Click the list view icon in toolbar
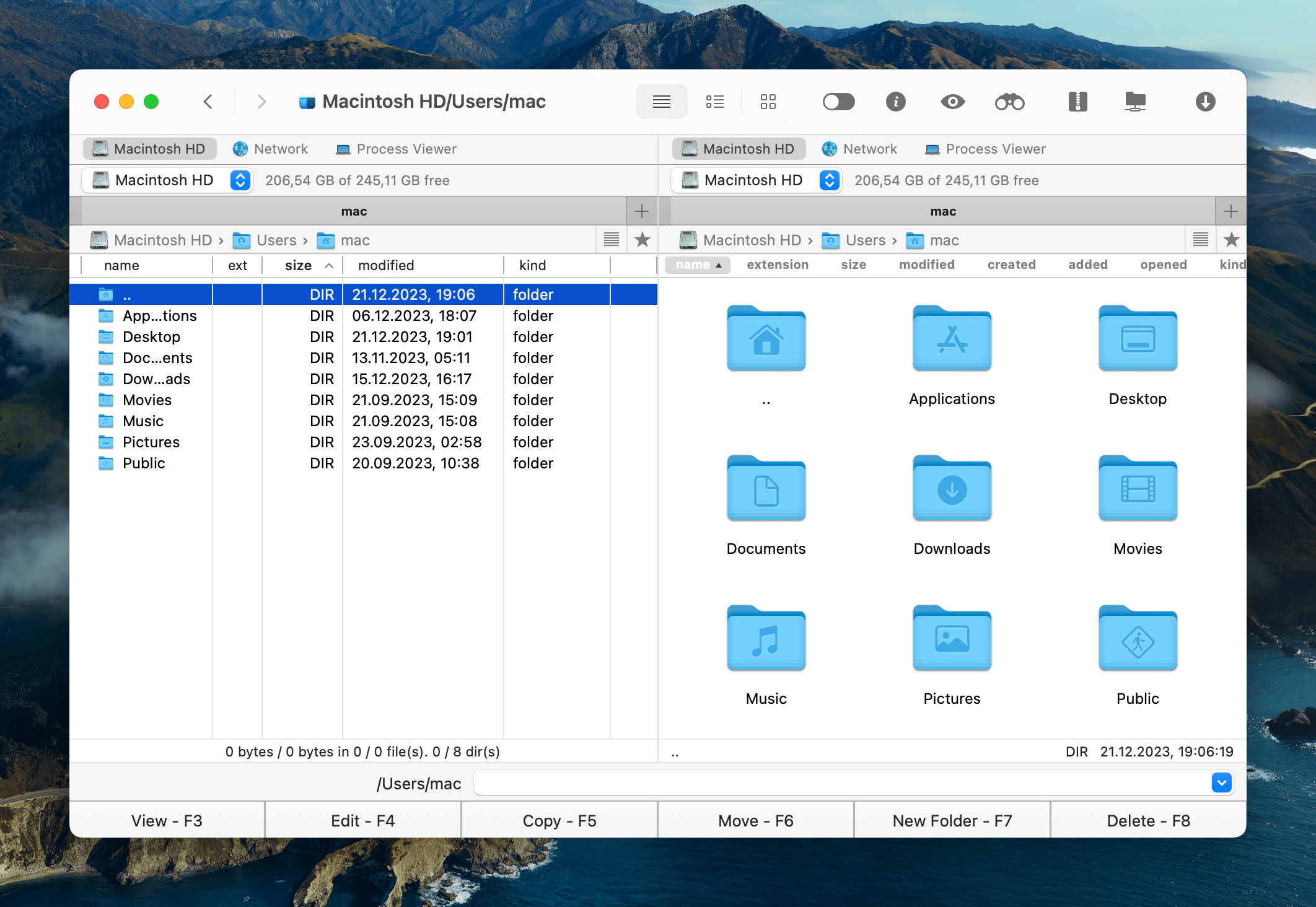The width and height of the screenshot is (1316, 907). [715, 100]
